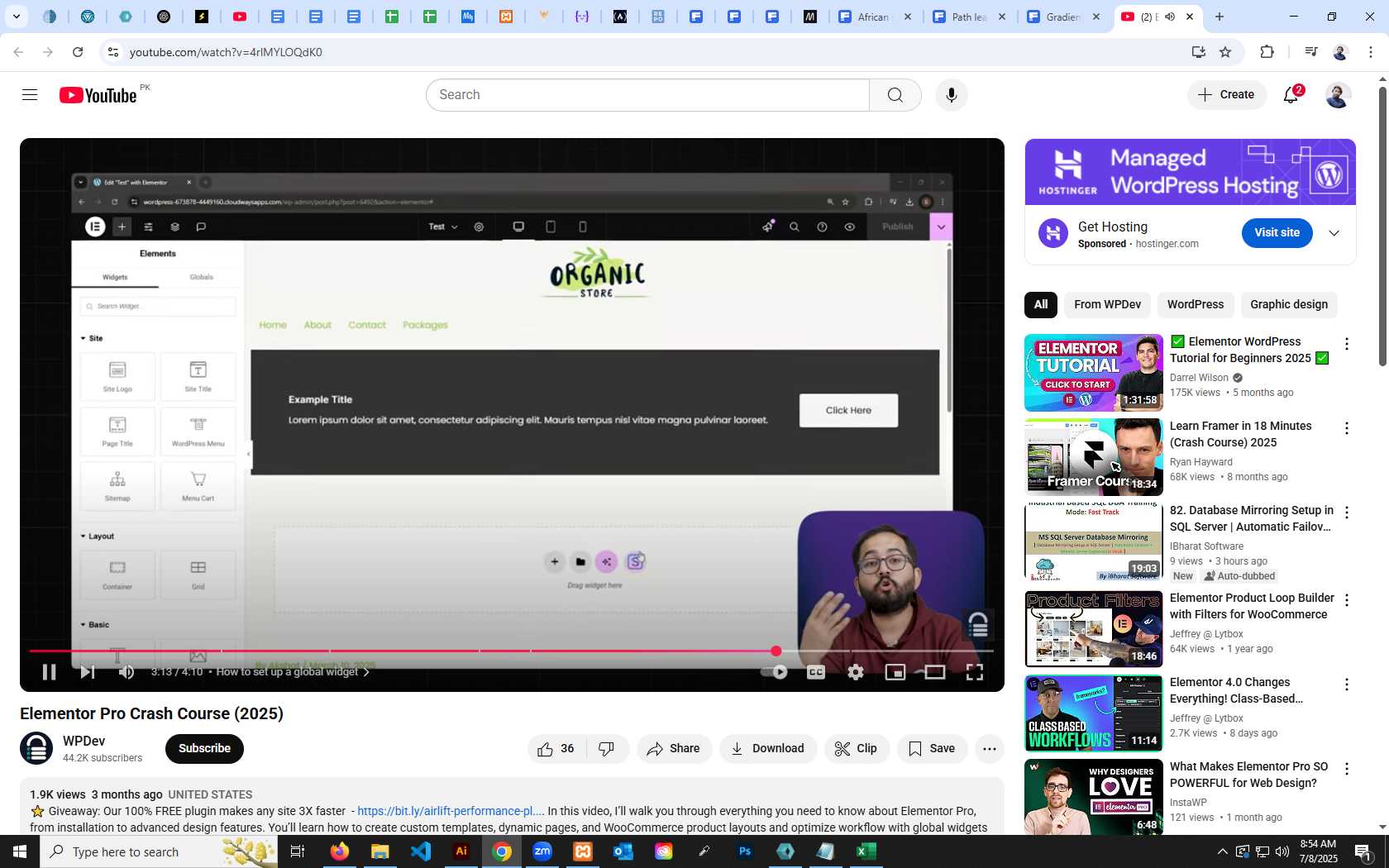Switch to the 'Gradien' browser tab
The image size is (1389, 868).
[x=1063, y=17]
